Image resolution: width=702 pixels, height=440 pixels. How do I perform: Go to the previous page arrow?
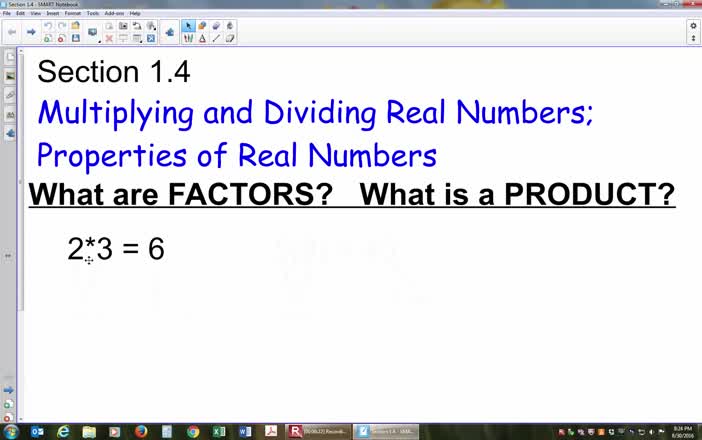point(12,32)
